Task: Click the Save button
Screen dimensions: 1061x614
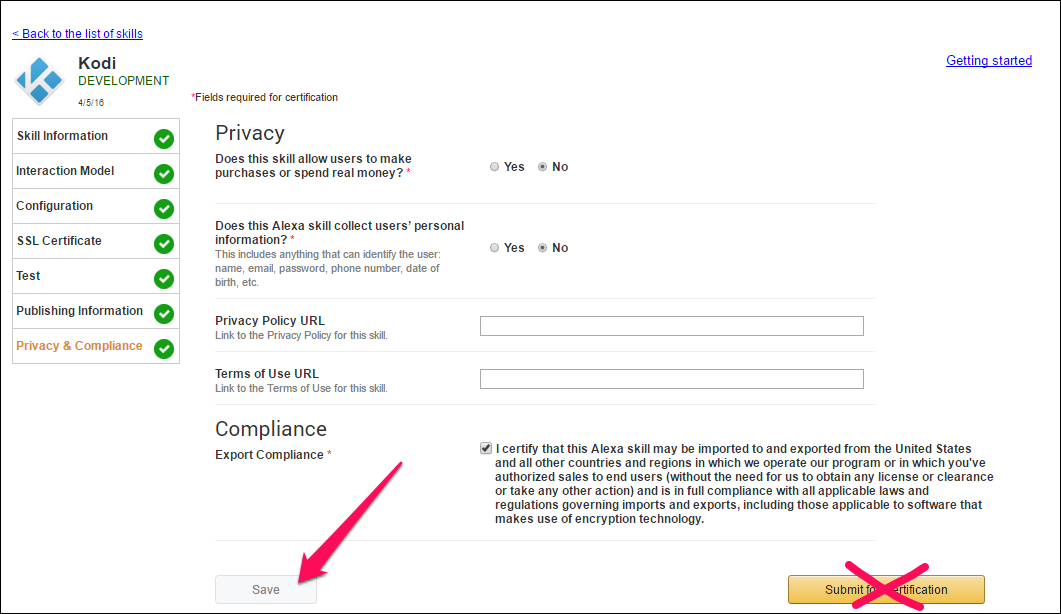Action: pos(266,590)
